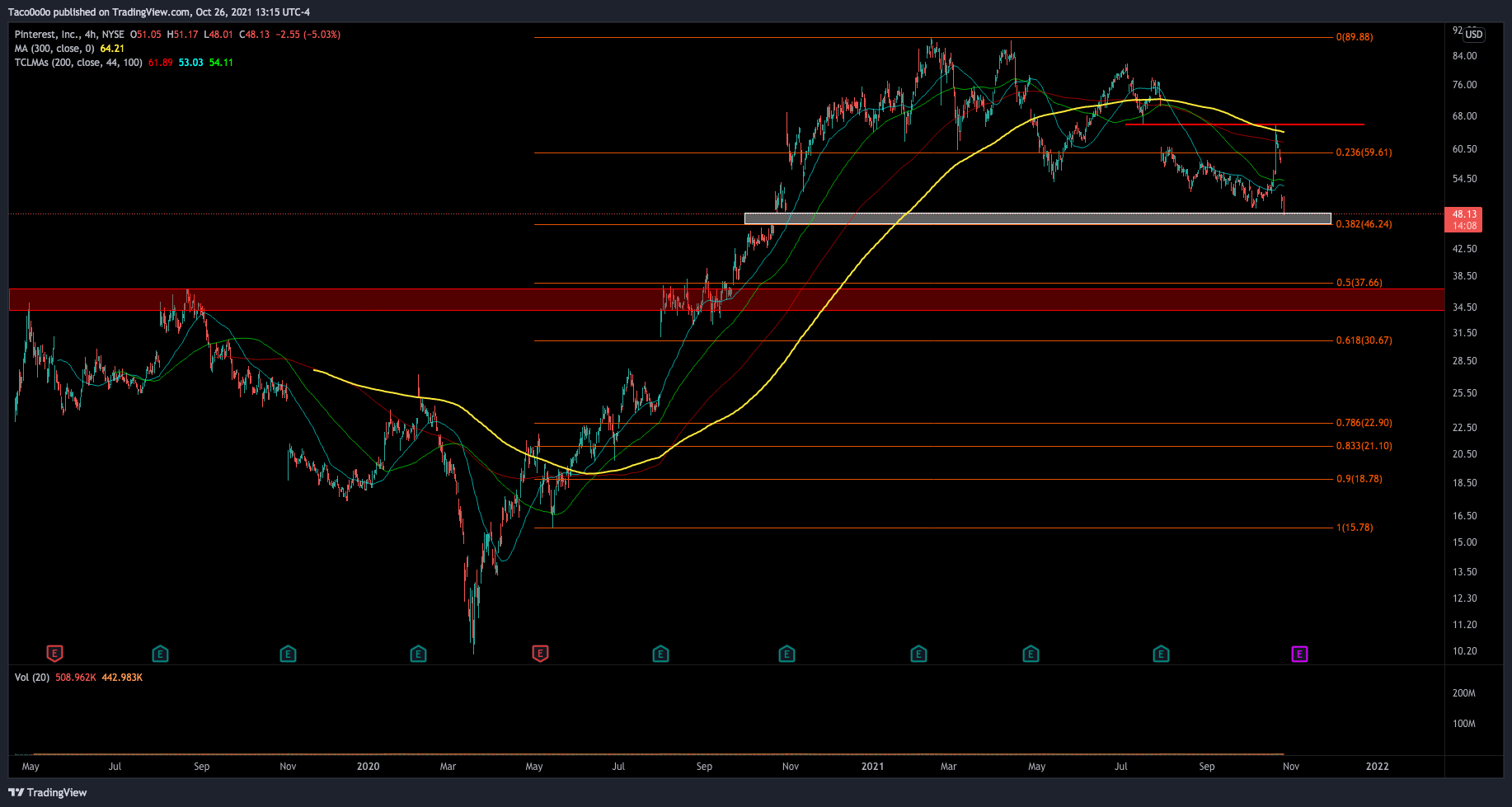Click the 15.00 price axis label

click(x=1464, y=542)
